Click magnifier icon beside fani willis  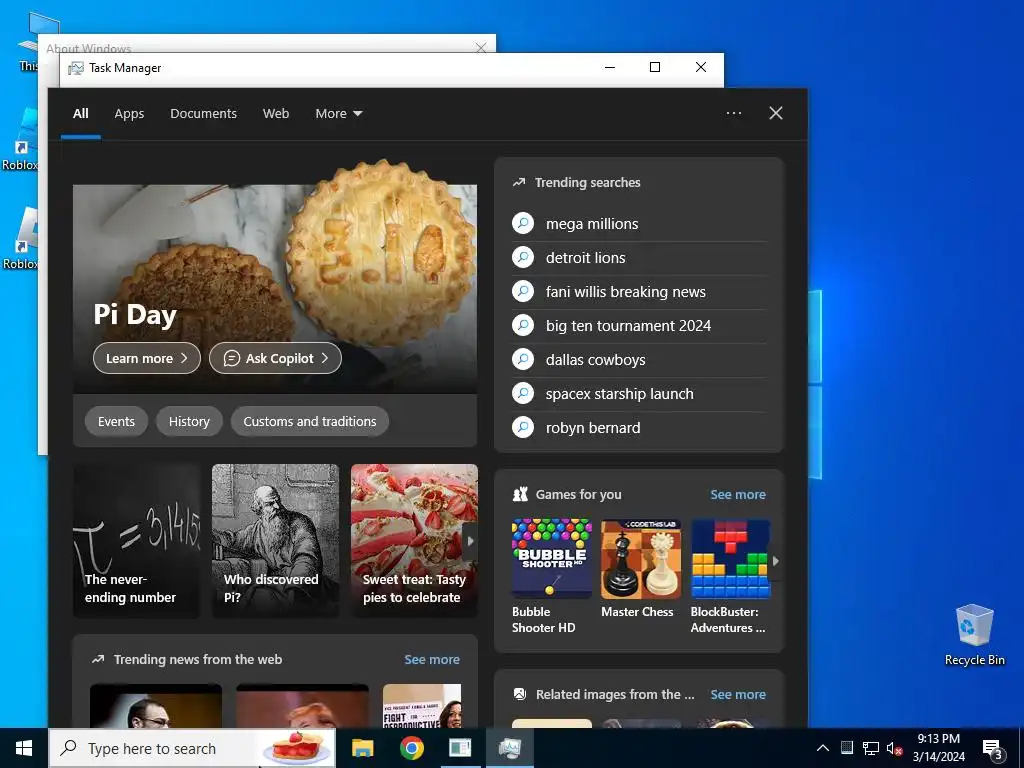pos(523,291)
